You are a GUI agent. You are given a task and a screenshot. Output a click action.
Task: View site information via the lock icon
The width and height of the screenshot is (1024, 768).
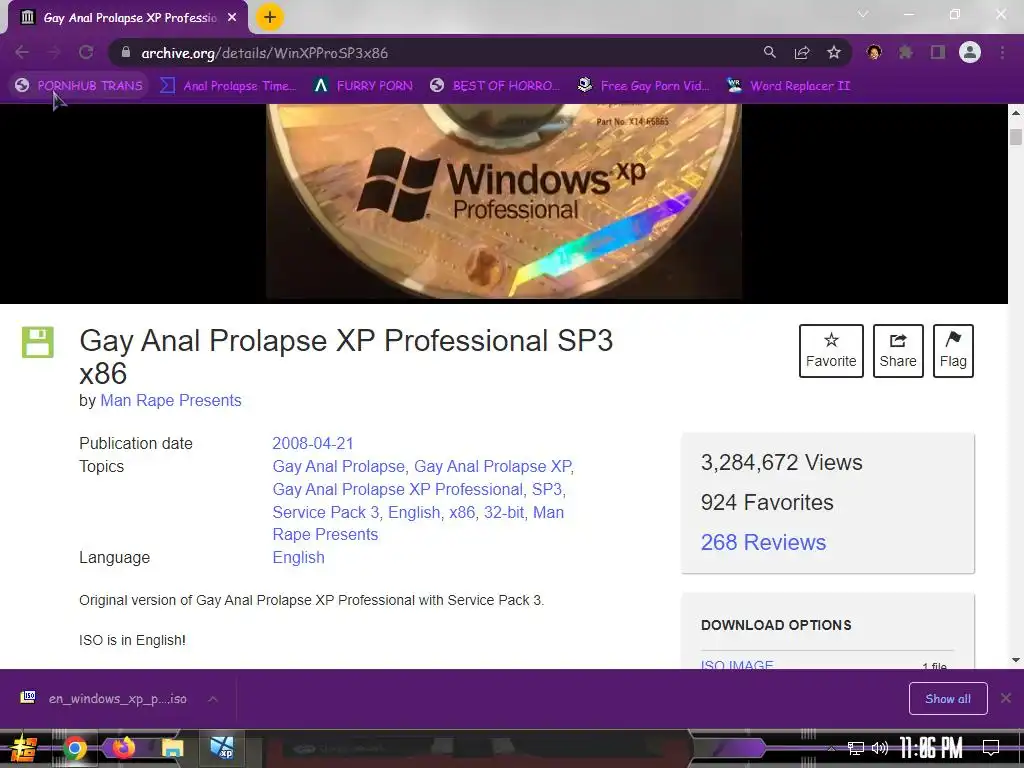click(x=126, y=52)
